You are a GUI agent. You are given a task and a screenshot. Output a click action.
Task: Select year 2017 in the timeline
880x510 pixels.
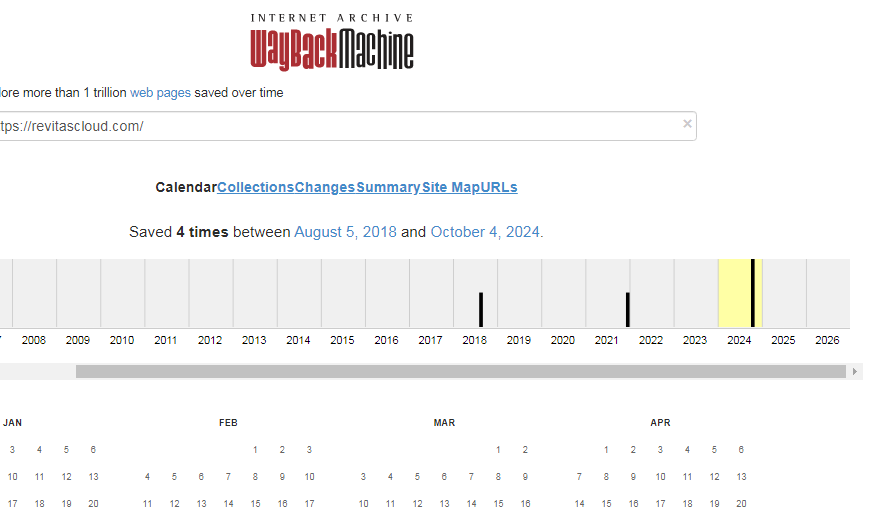[x=430, y=340]
